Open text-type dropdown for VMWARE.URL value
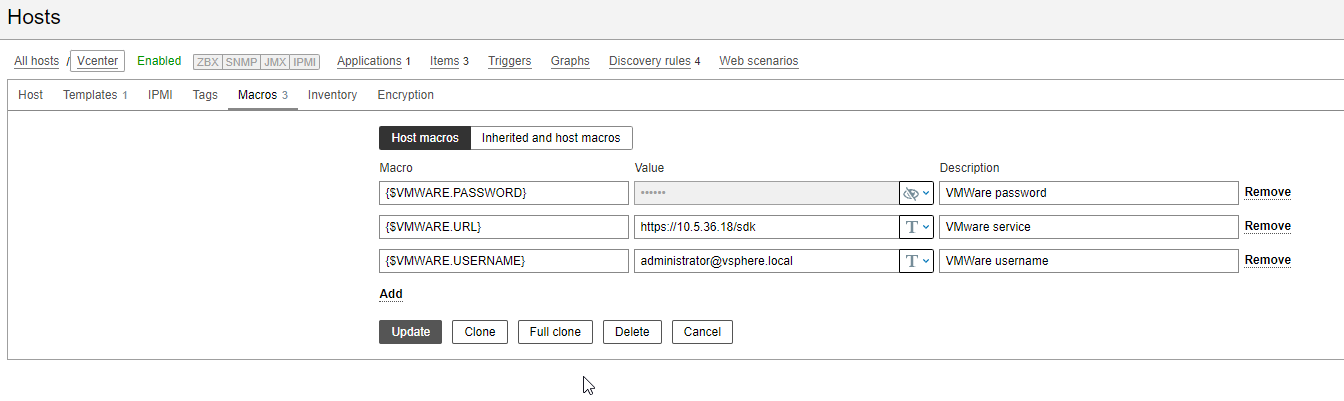1344x401 pixels. click(916, 227)
